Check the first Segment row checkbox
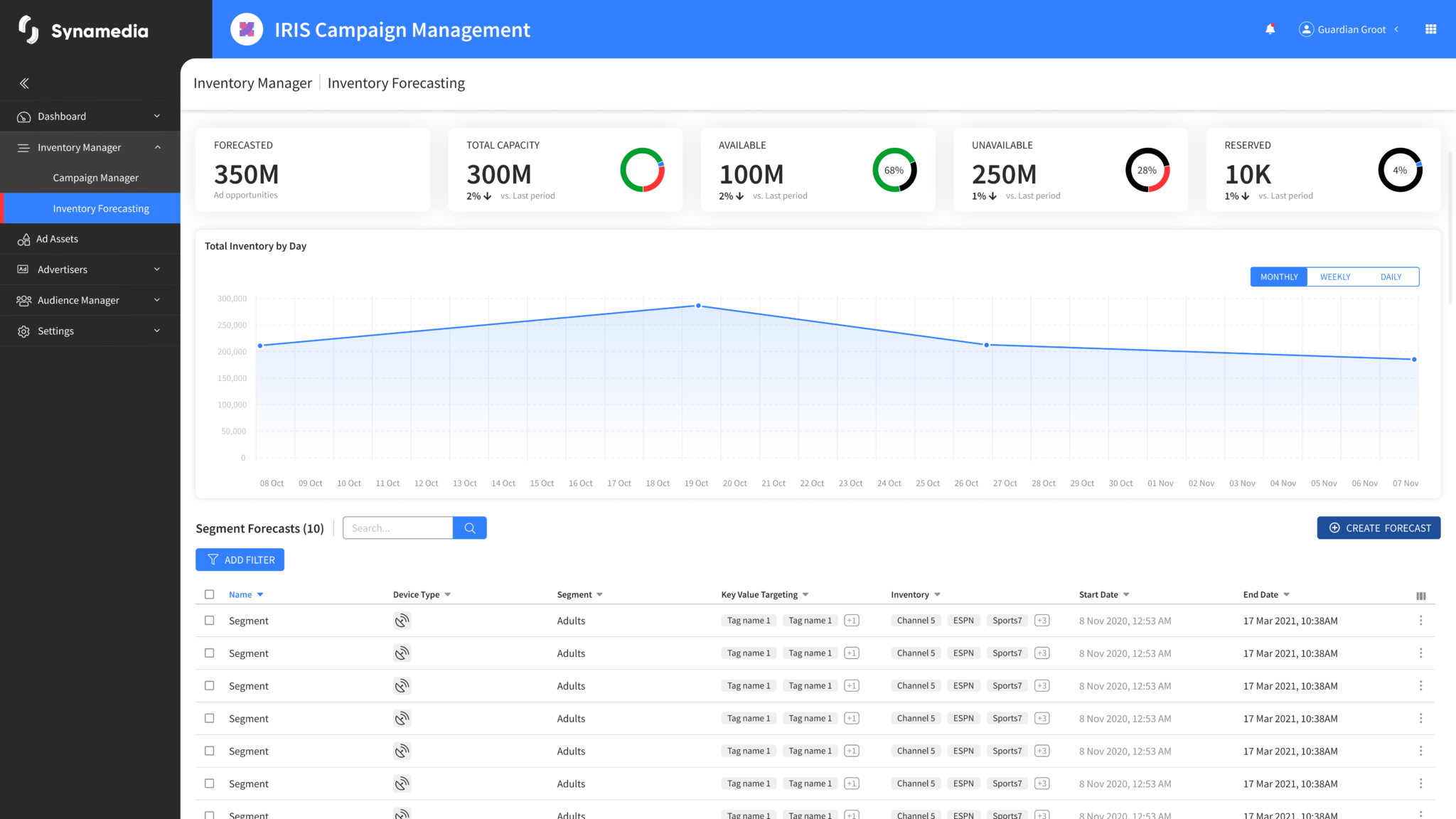This screenshot has height=819, width=1456. click(x=209, y=621)
